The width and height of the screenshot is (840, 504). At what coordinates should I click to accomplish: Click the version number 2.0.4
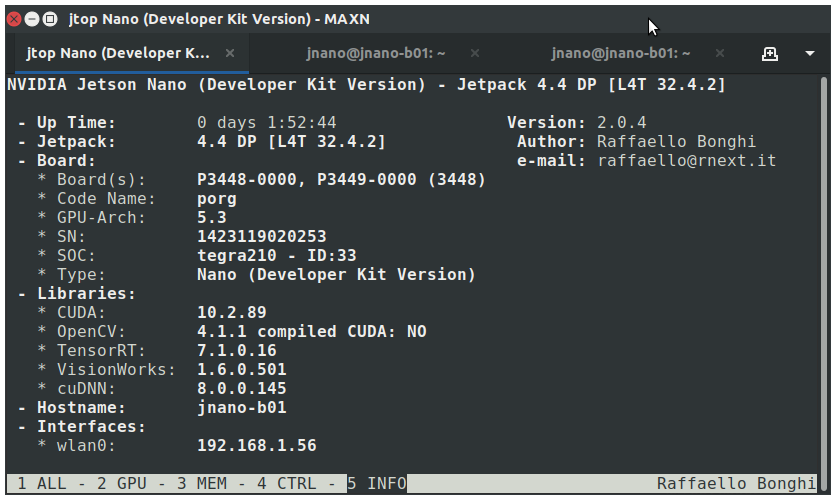621,123
